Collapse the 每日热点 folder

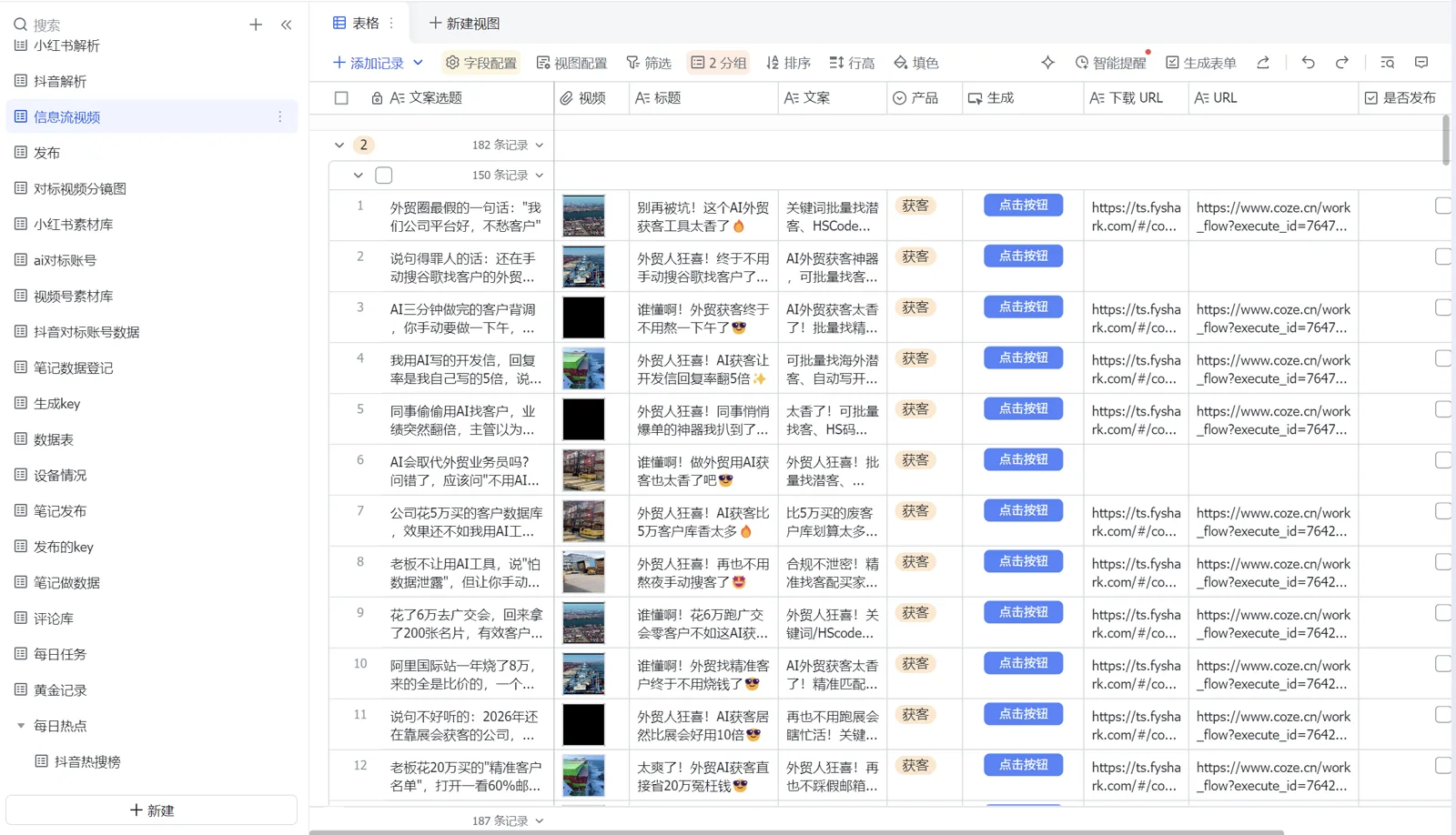click(x=21, y=726)
